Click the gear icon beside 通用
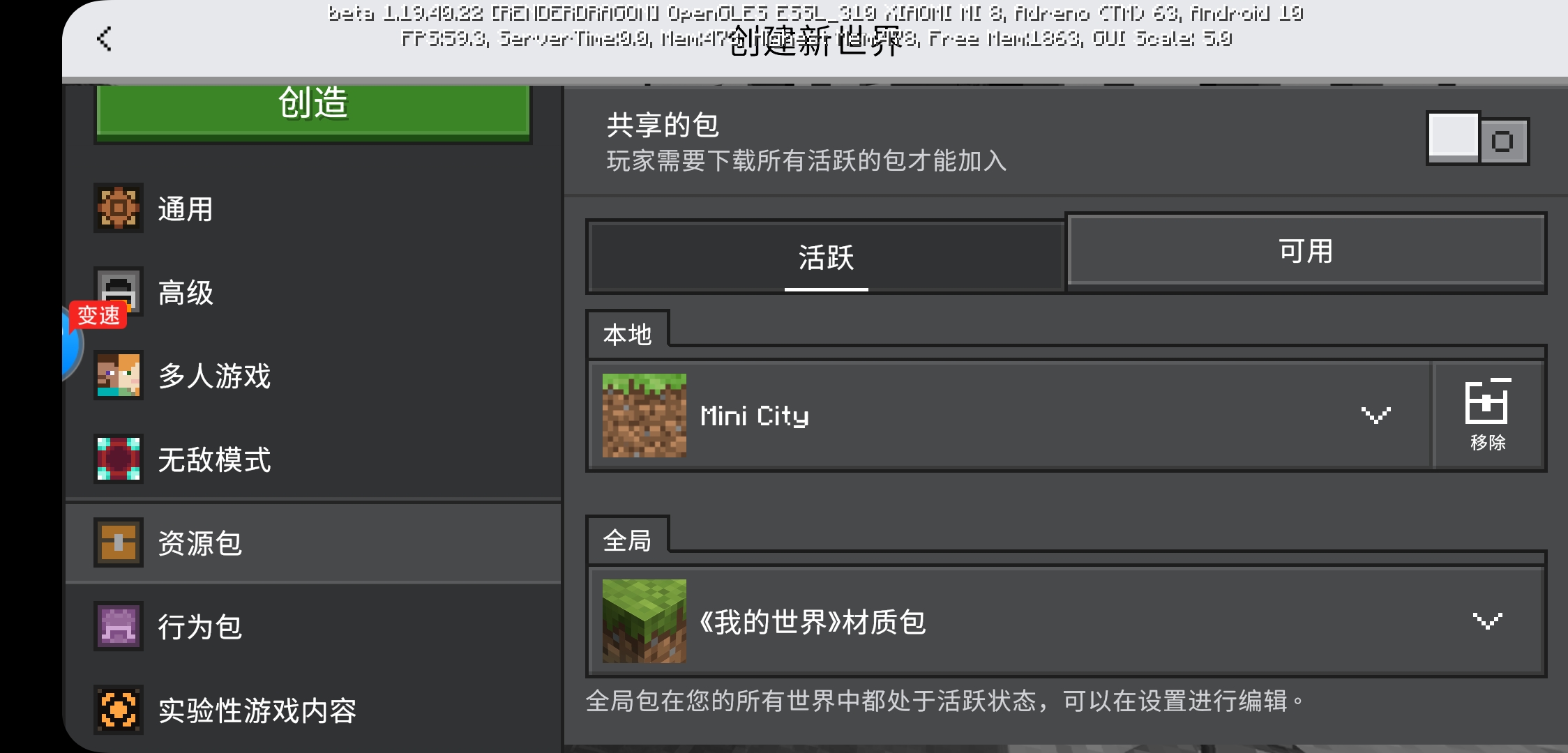The height and width of the screenshot is (753, 1568). 119,208
